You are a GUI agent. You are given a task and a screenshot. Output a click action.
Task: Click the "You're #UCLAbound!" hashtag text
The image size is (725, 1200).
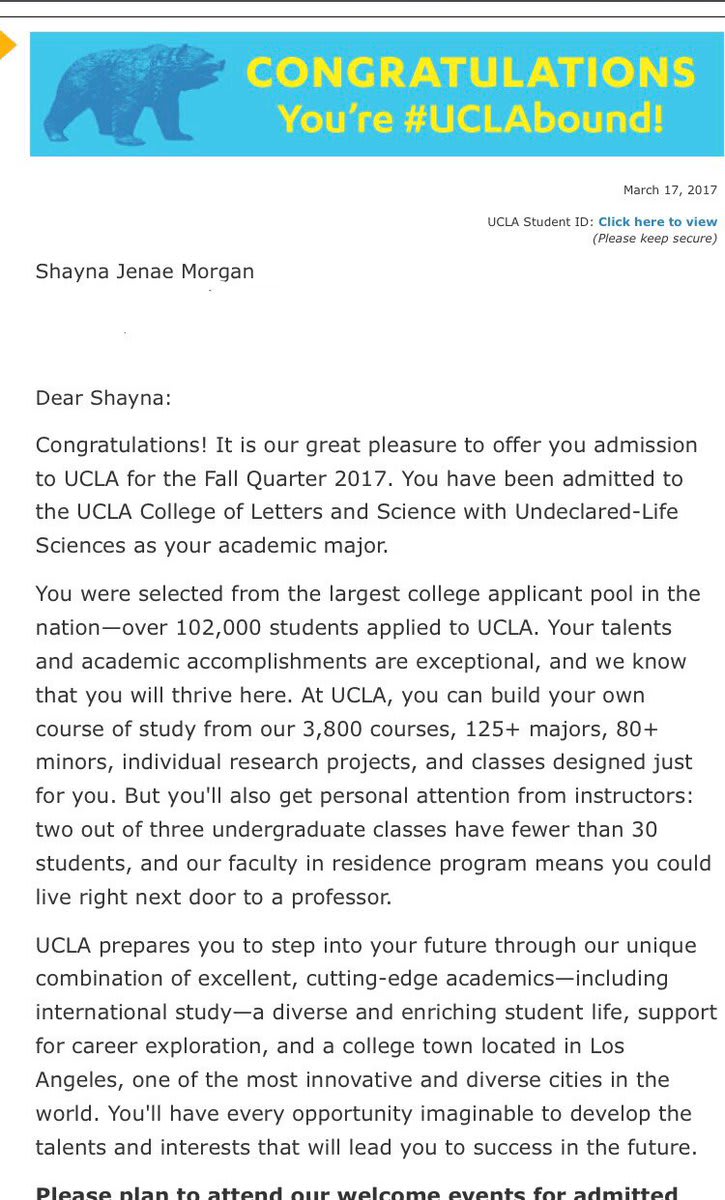[470, 118]
